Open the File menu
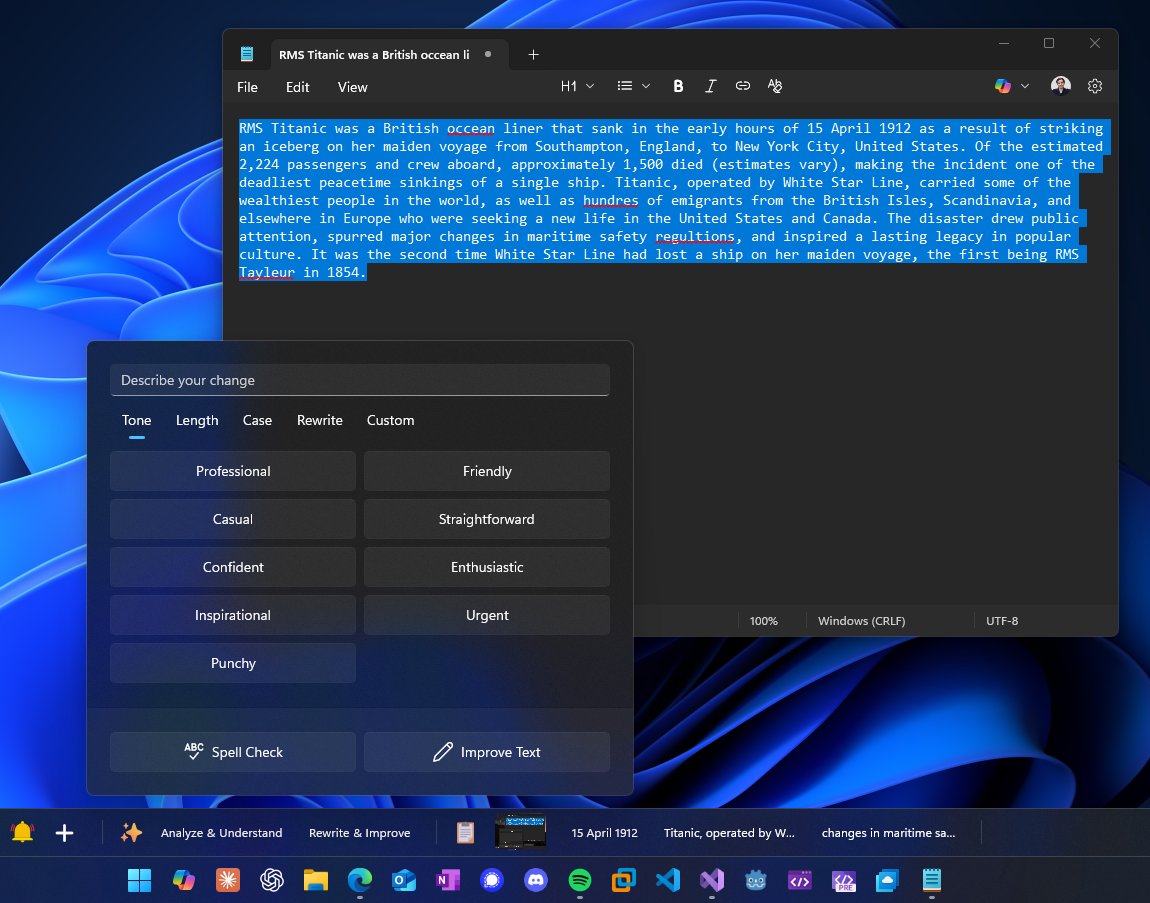This screenshot has height=903, width=1150. [247, 87]
